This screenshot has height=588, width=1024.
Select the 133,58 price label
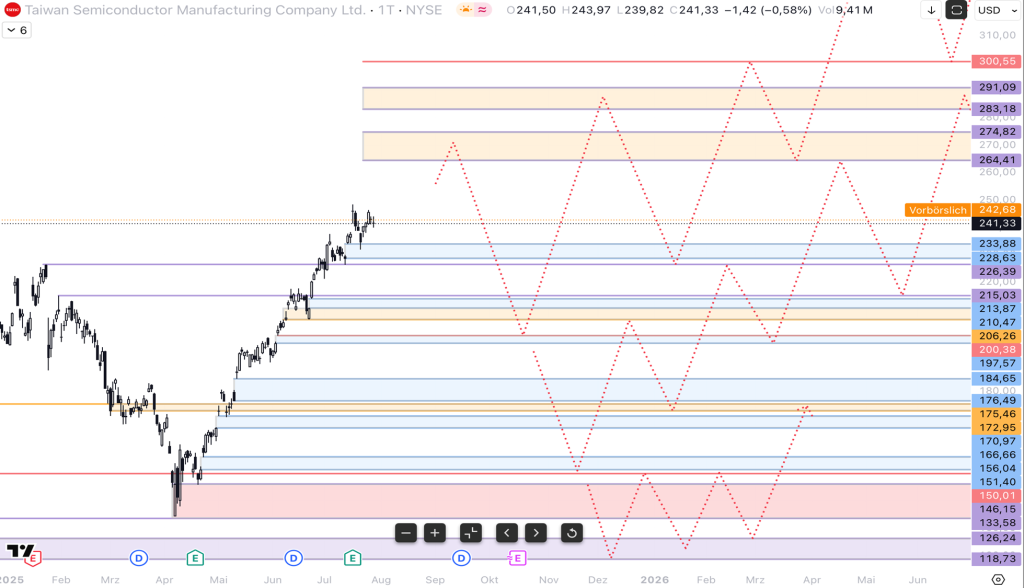(x=997, y=523)
